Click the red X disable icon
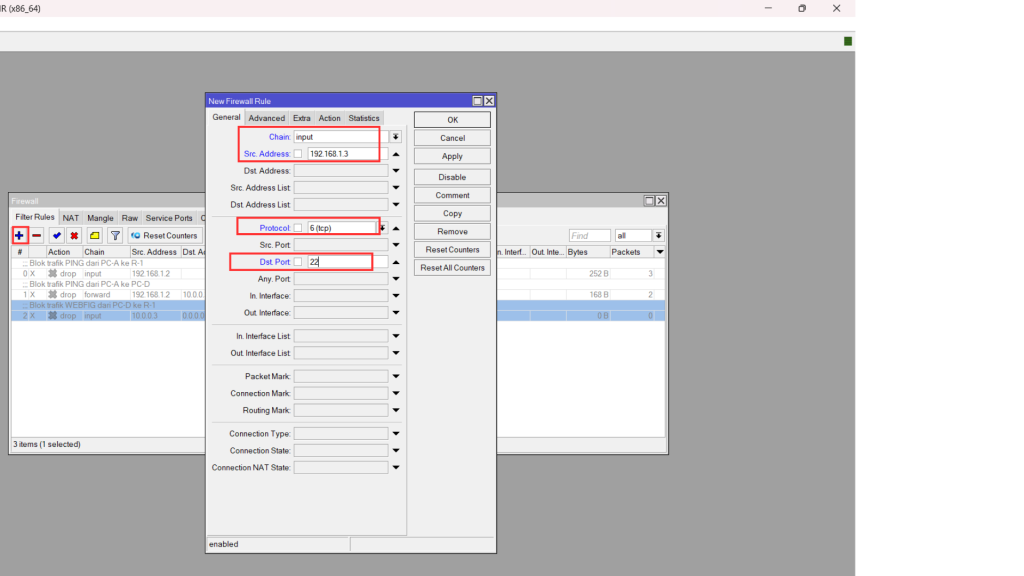The width and height of the screenshot is (1024, 576). click(x=73, y=235)
